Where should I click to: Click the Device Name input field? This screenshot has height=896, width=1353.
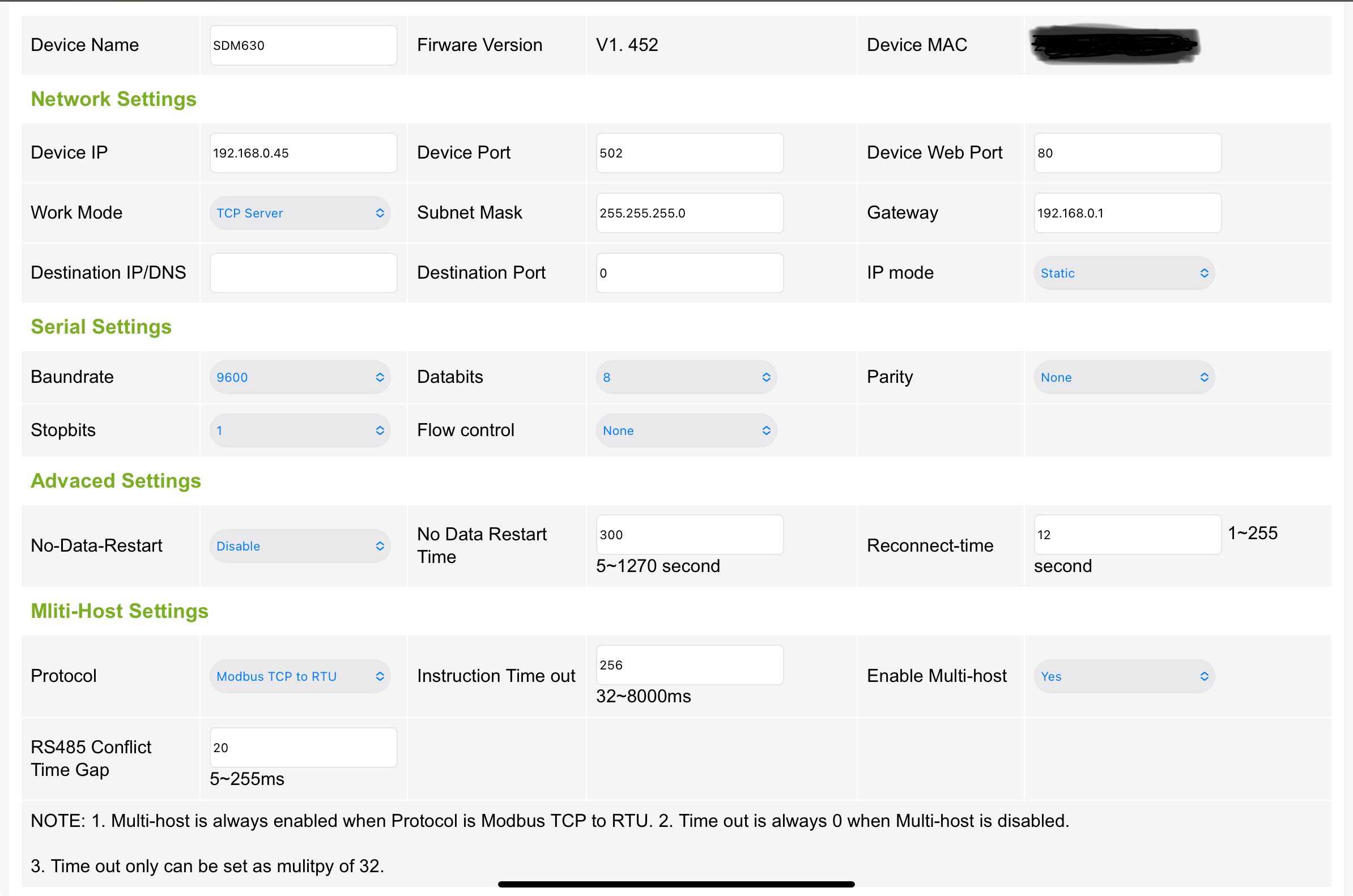[x=303, y=45]
